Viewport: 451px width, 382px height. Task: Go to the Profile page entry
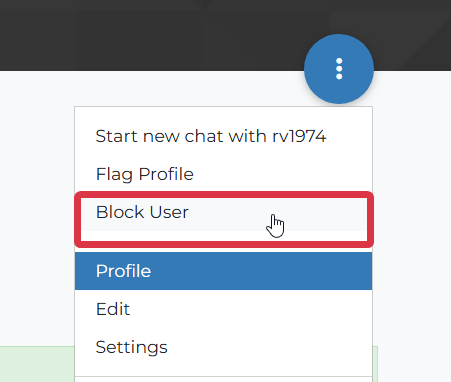click(x=223, y=271)
